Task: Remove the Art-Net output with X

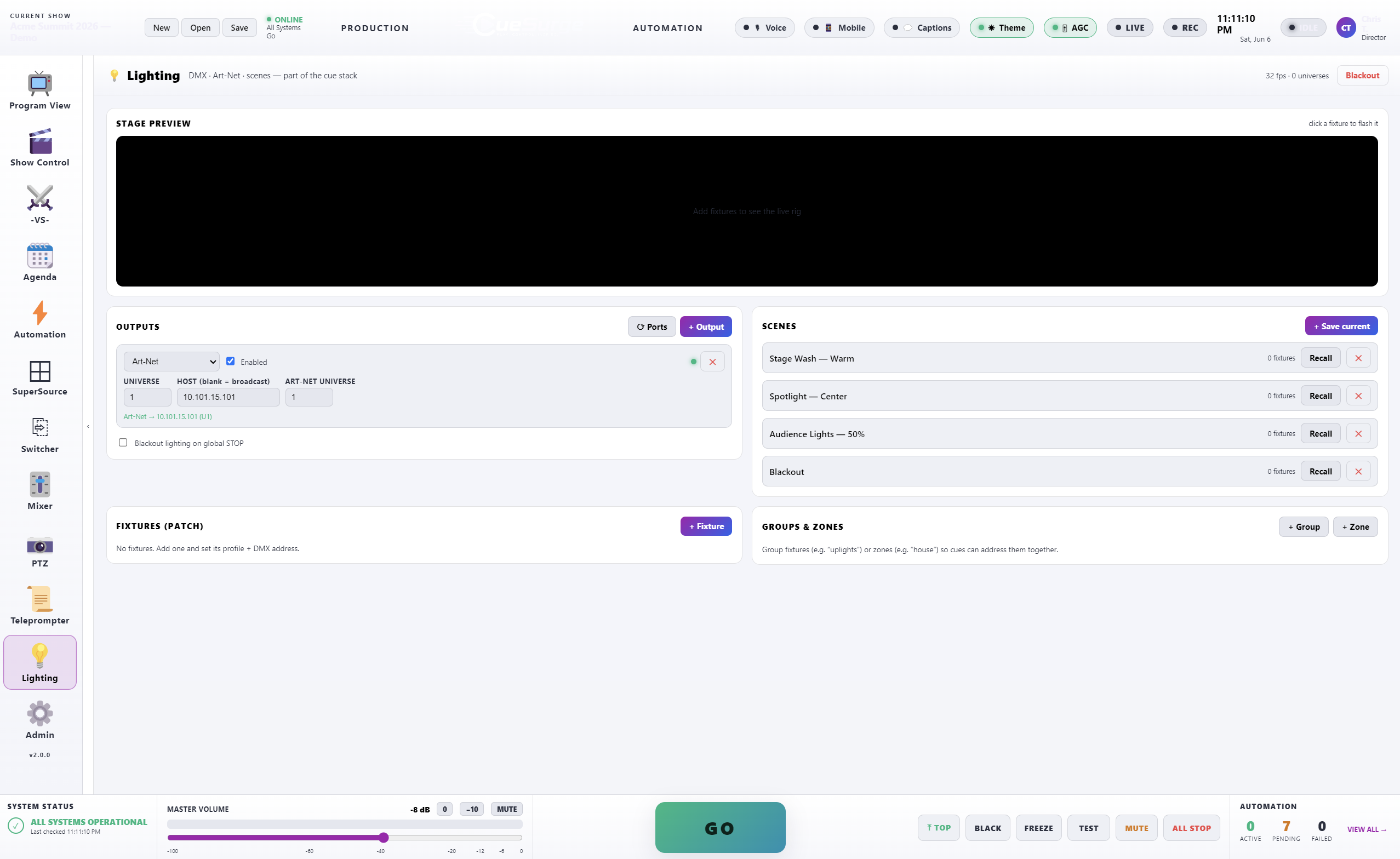Action: point(712,362)
